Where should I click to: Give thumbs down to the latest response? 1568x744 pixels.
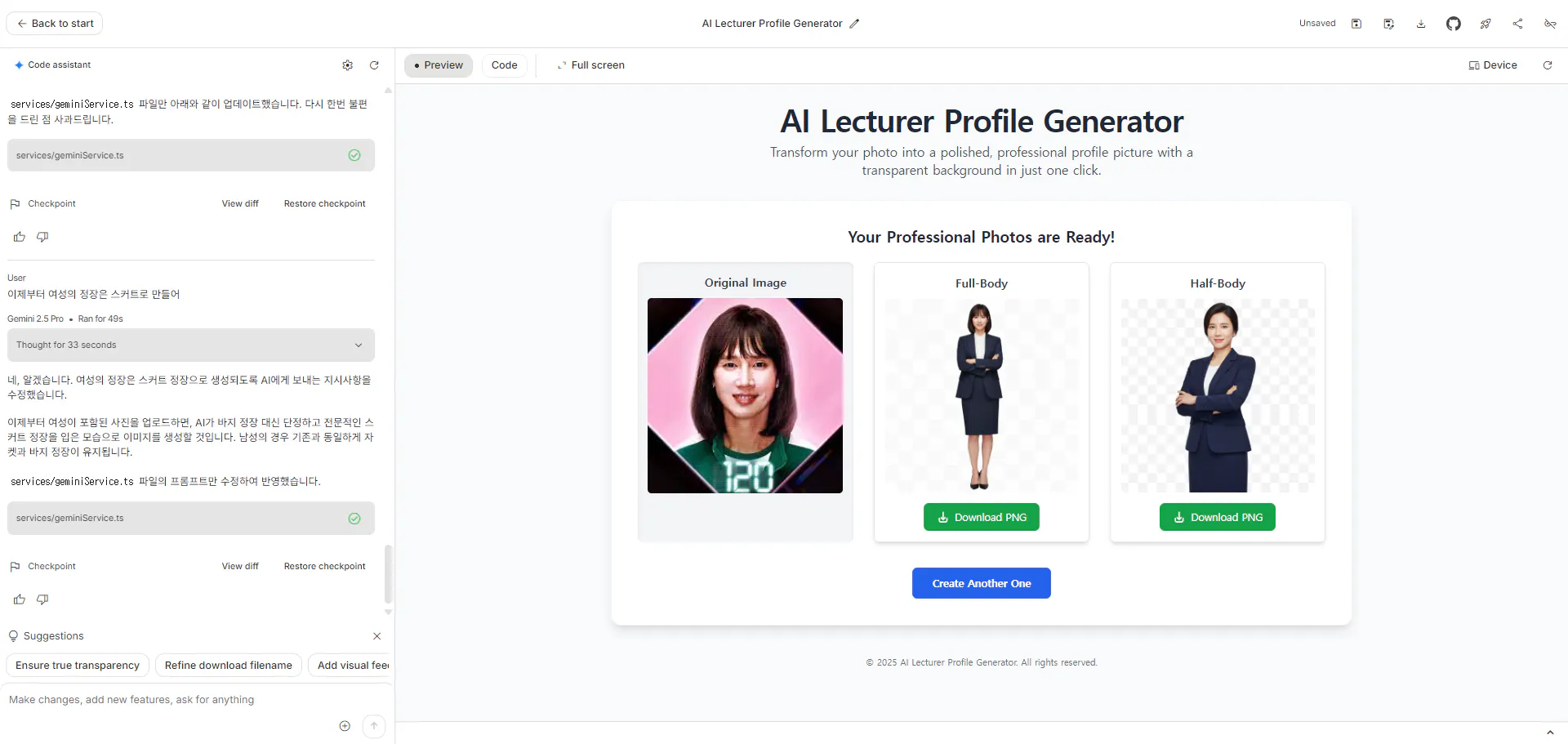[42, 599]
